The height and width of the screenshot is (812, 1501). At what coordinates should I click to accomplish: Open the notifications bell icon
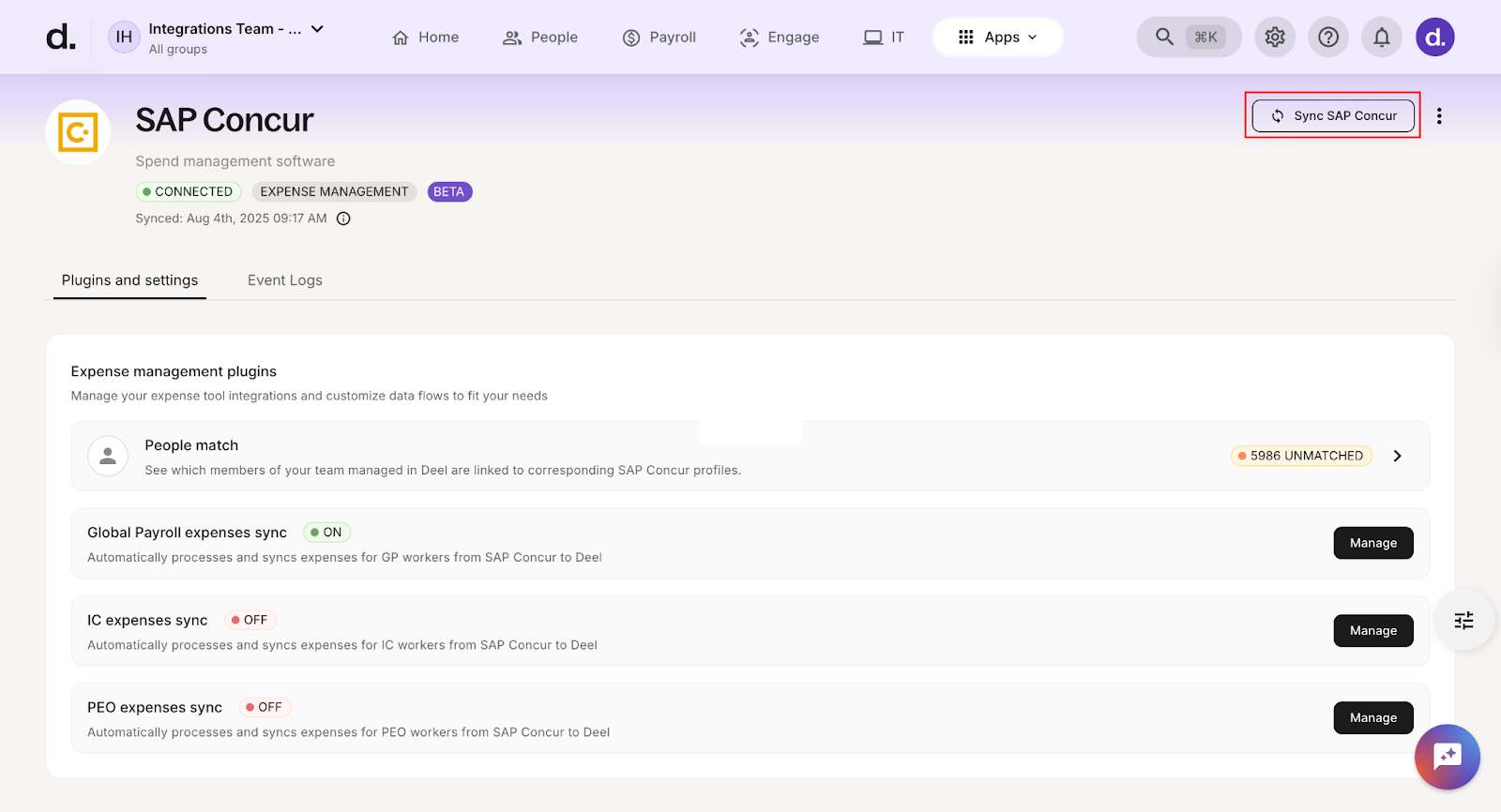[x=1381, y=38]
